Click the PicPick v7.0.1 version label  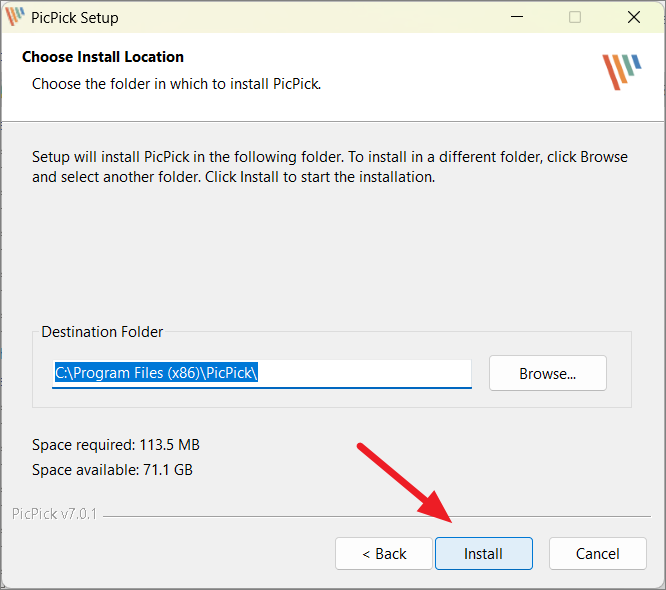54,514
